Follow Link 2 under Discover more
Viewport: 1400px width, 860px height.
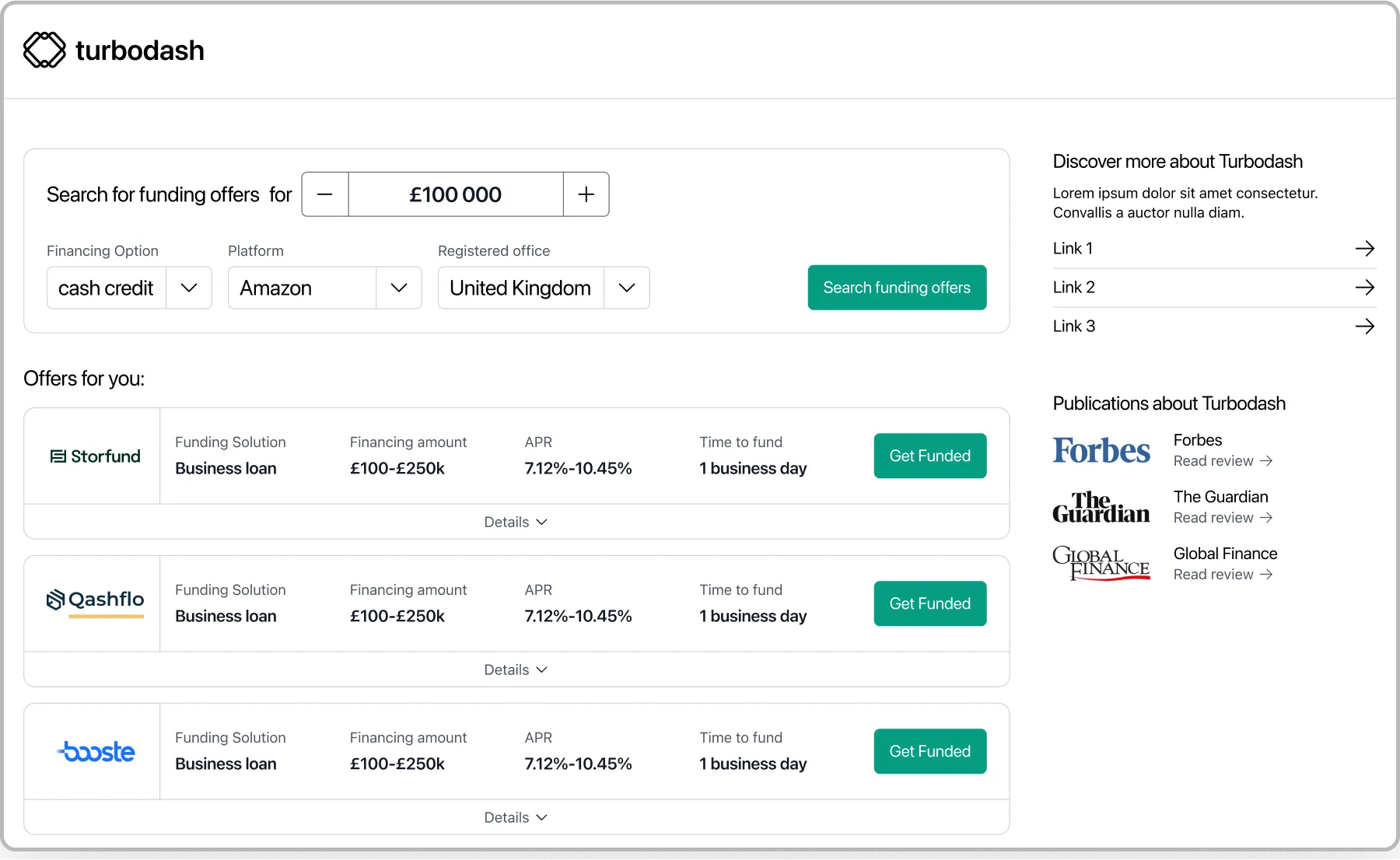[1073, 287]
